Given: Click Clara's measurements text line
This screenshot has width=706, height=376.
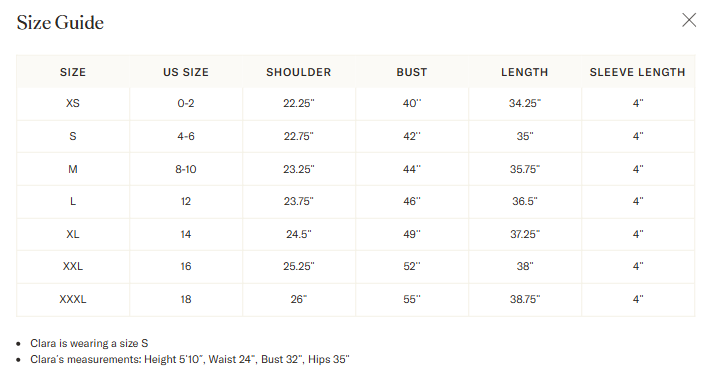Looking at the screenshot, I should coord(190,360).
